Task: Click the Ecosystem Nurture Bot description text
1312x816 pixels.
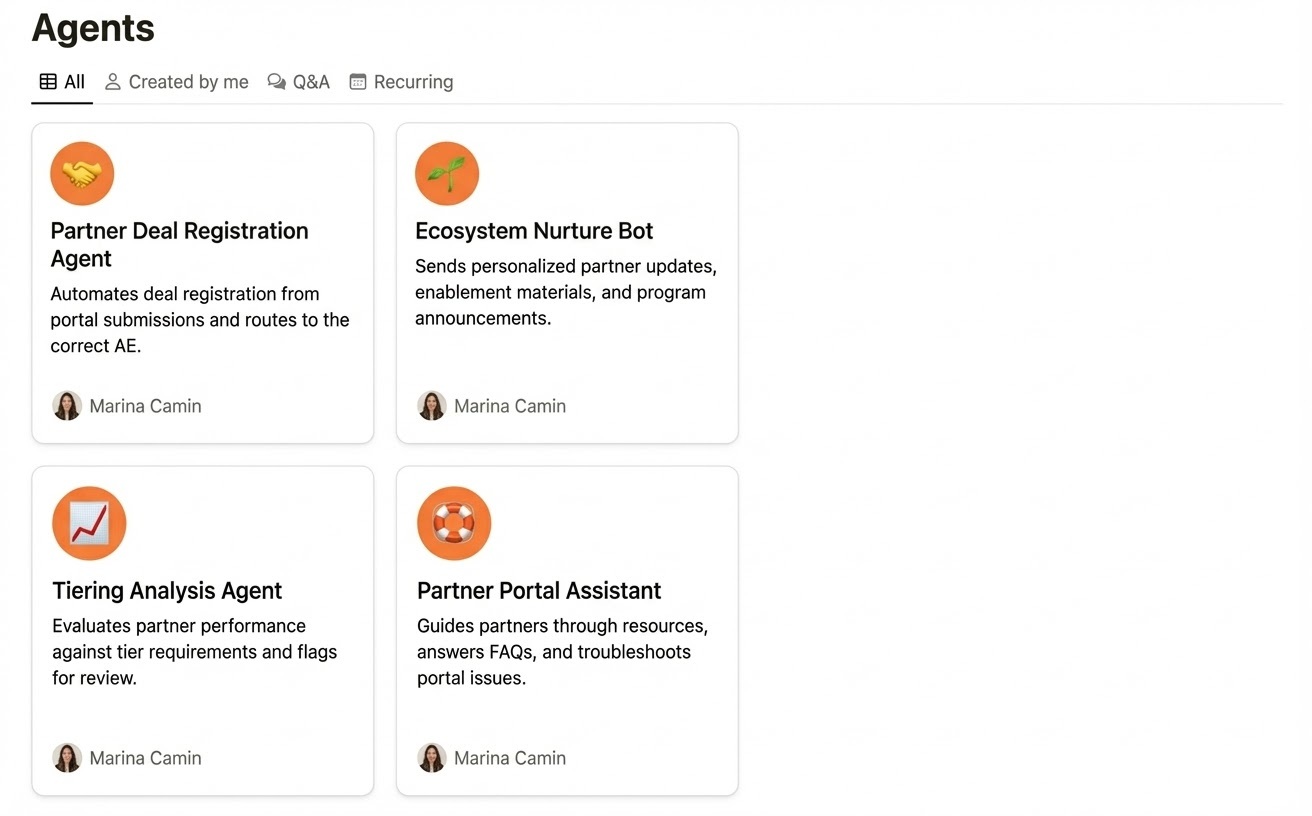Action: point(565,292)
